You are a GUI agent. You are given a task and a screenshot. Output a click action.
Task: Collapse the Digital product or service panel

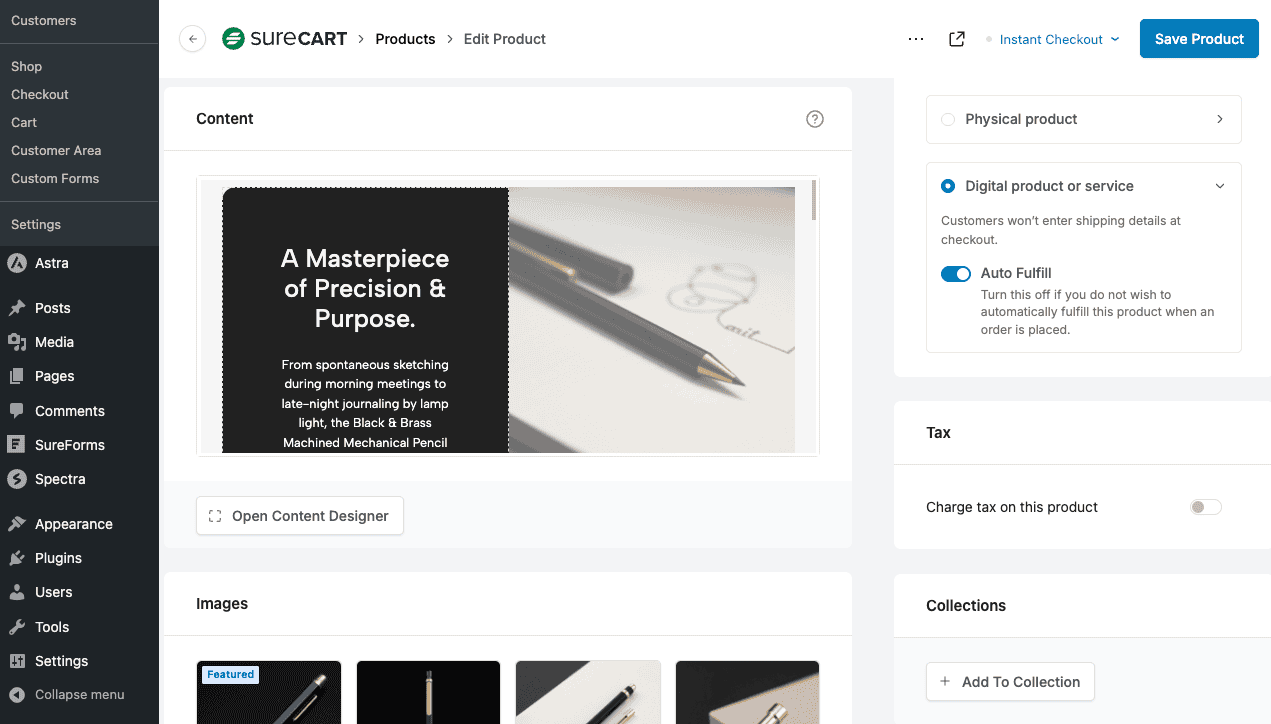pyautogui.click(x=1220, y=186)
